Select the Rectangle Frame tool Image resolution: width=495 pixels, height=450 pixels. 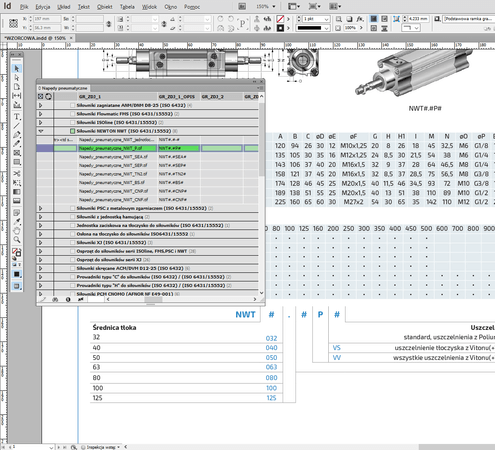[x=17, y=153]
